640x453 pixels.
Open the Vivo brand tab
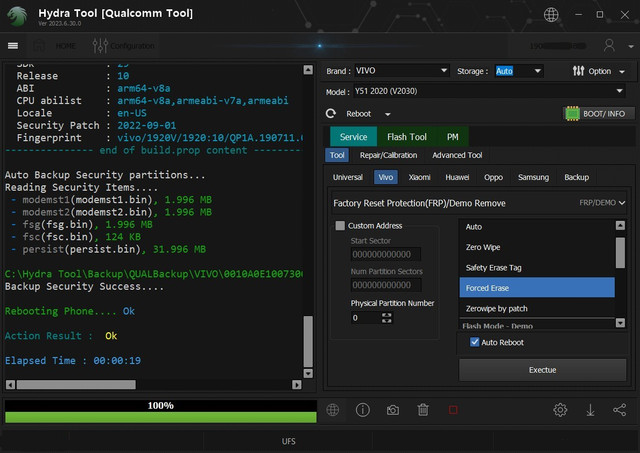[x=386, y=177]
